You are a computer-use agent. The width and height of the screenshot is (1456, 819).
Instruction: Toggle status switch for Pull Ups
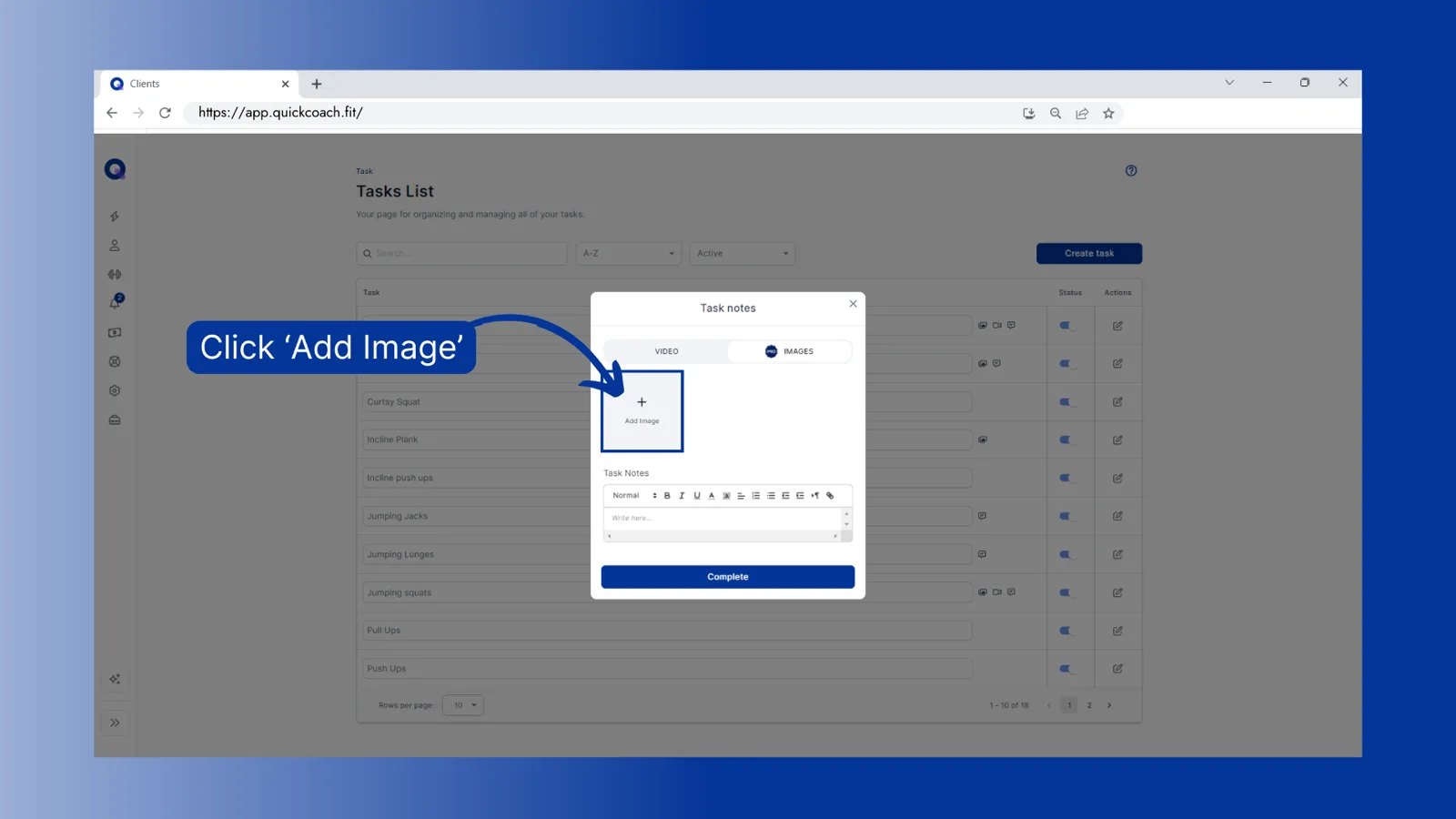1067,631
